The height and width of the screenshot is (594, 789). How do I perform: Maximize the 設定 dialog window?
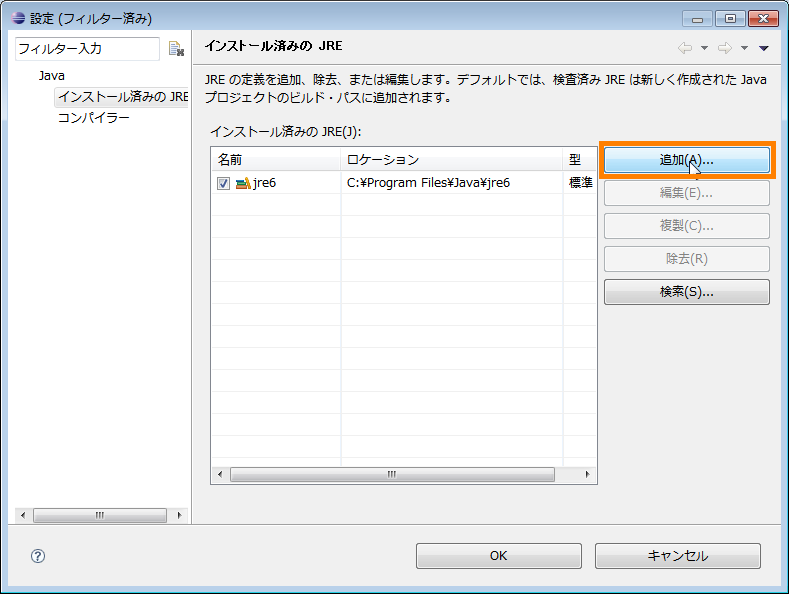click(730, 19)
